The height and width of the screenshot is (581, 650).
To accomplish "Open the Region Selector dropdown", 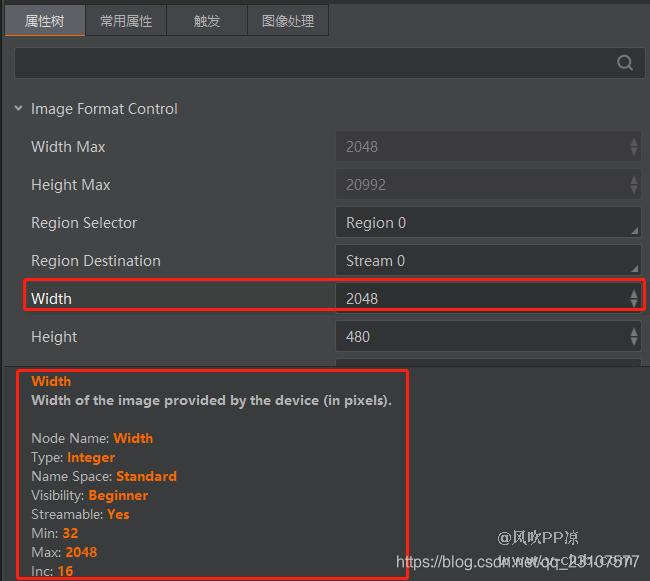I will click(487, 223).
